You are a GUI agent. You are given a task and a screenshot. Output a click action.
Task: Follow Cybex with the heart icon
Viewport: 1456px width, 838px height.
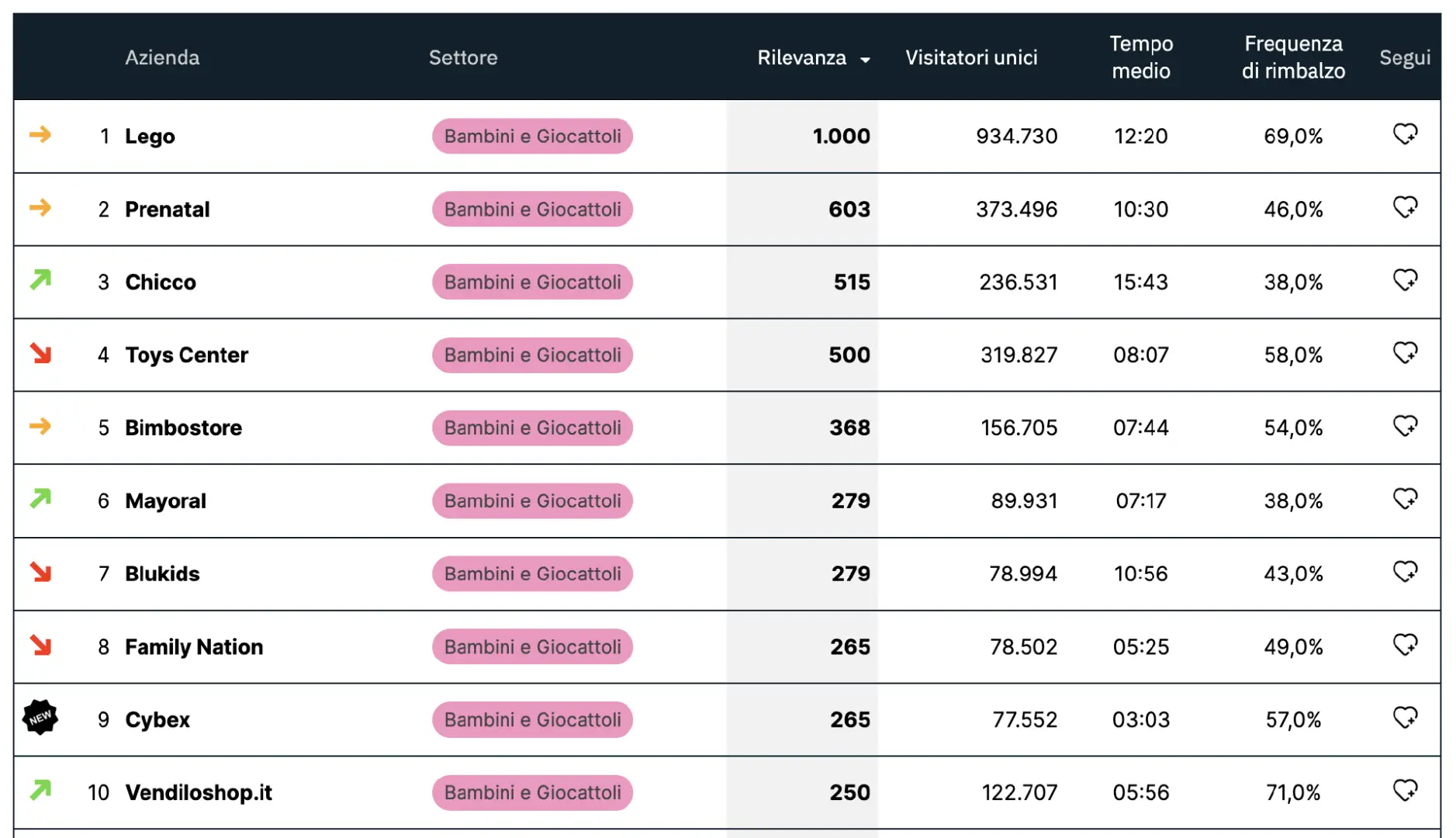[x=1405, y=718]
